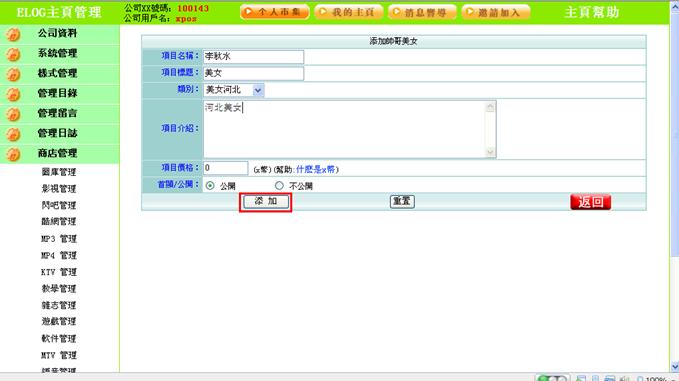
Task: Click the orange icon beside 商店管理
Action: (13, 154)
